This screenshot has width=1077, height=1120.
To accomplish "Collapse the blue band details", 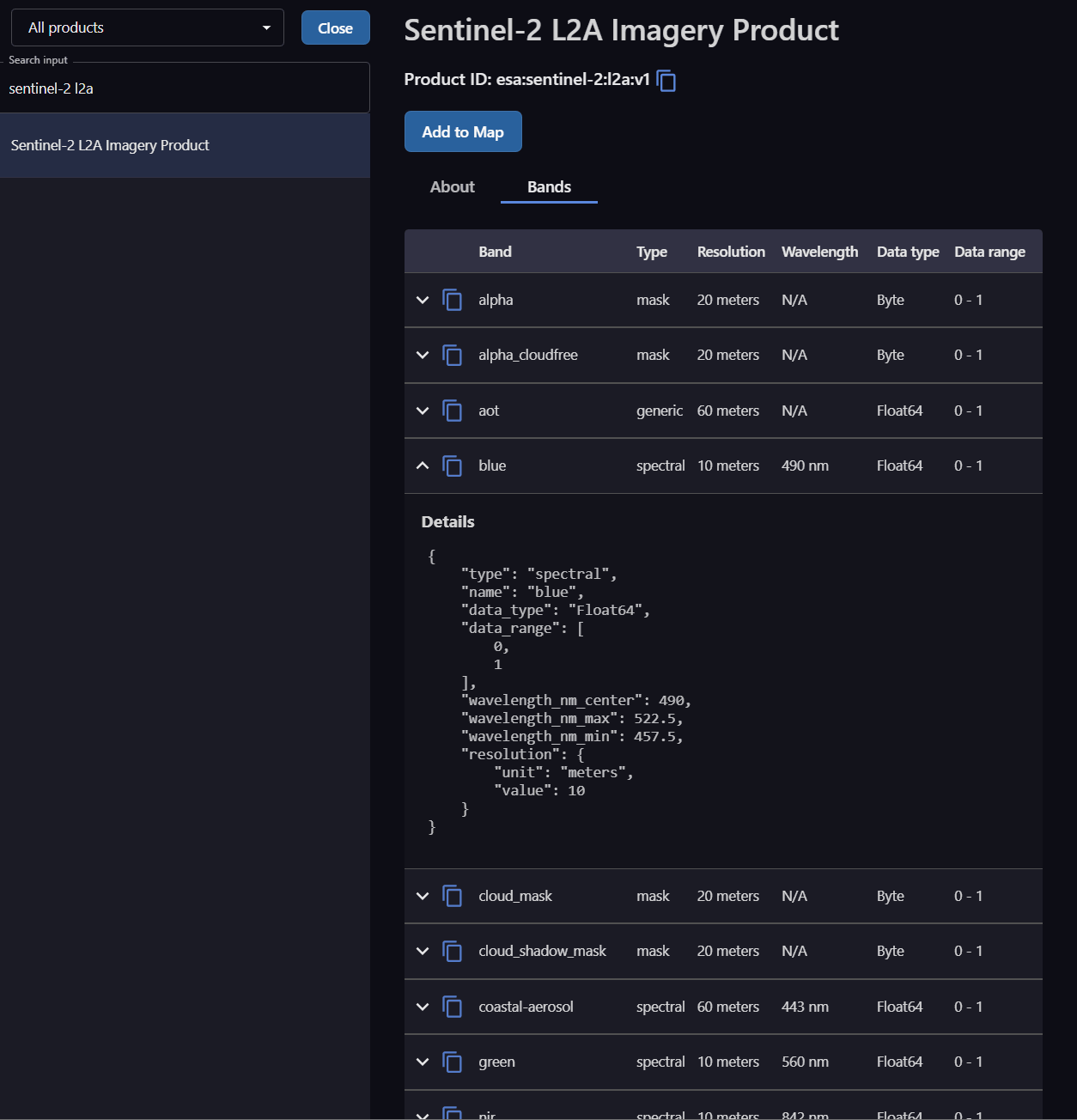I will tap(423, 466).
